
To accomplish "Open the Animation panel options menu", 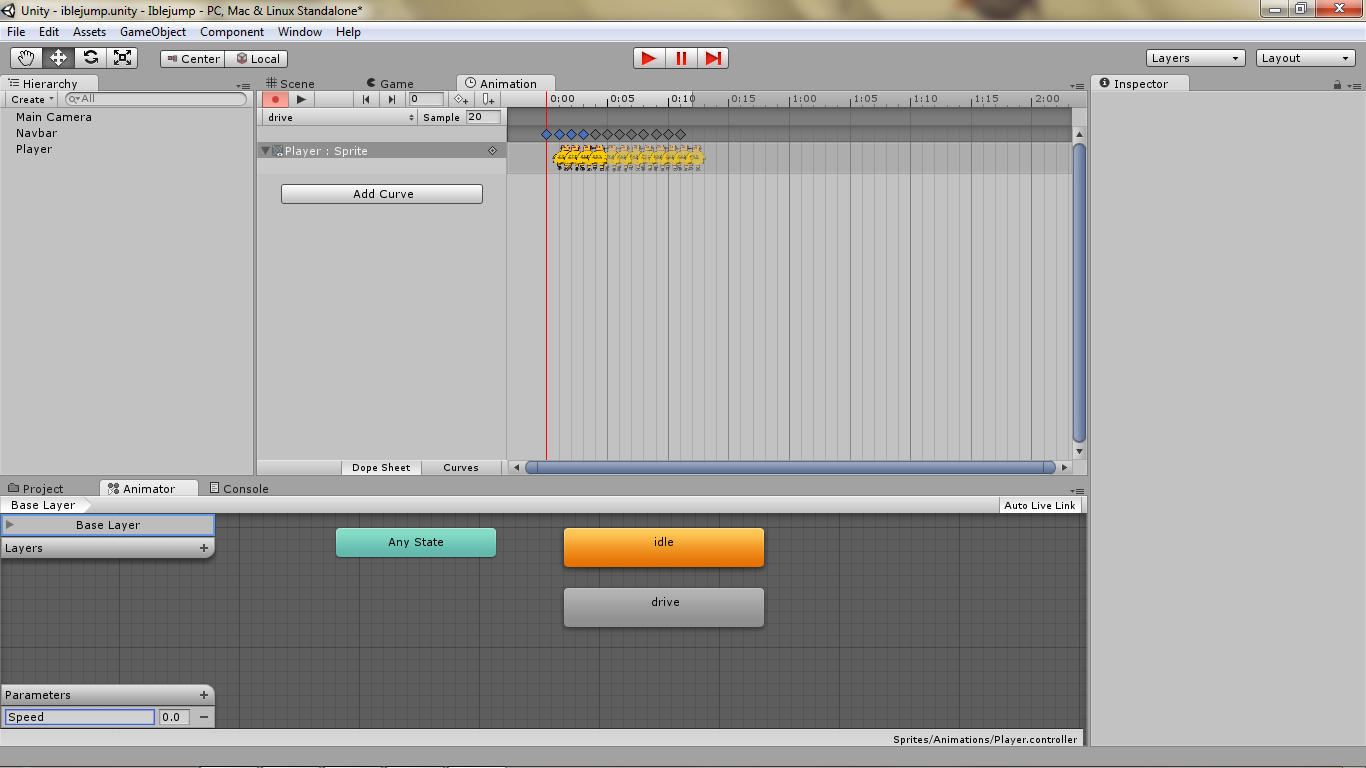I will click(1077, 85).
